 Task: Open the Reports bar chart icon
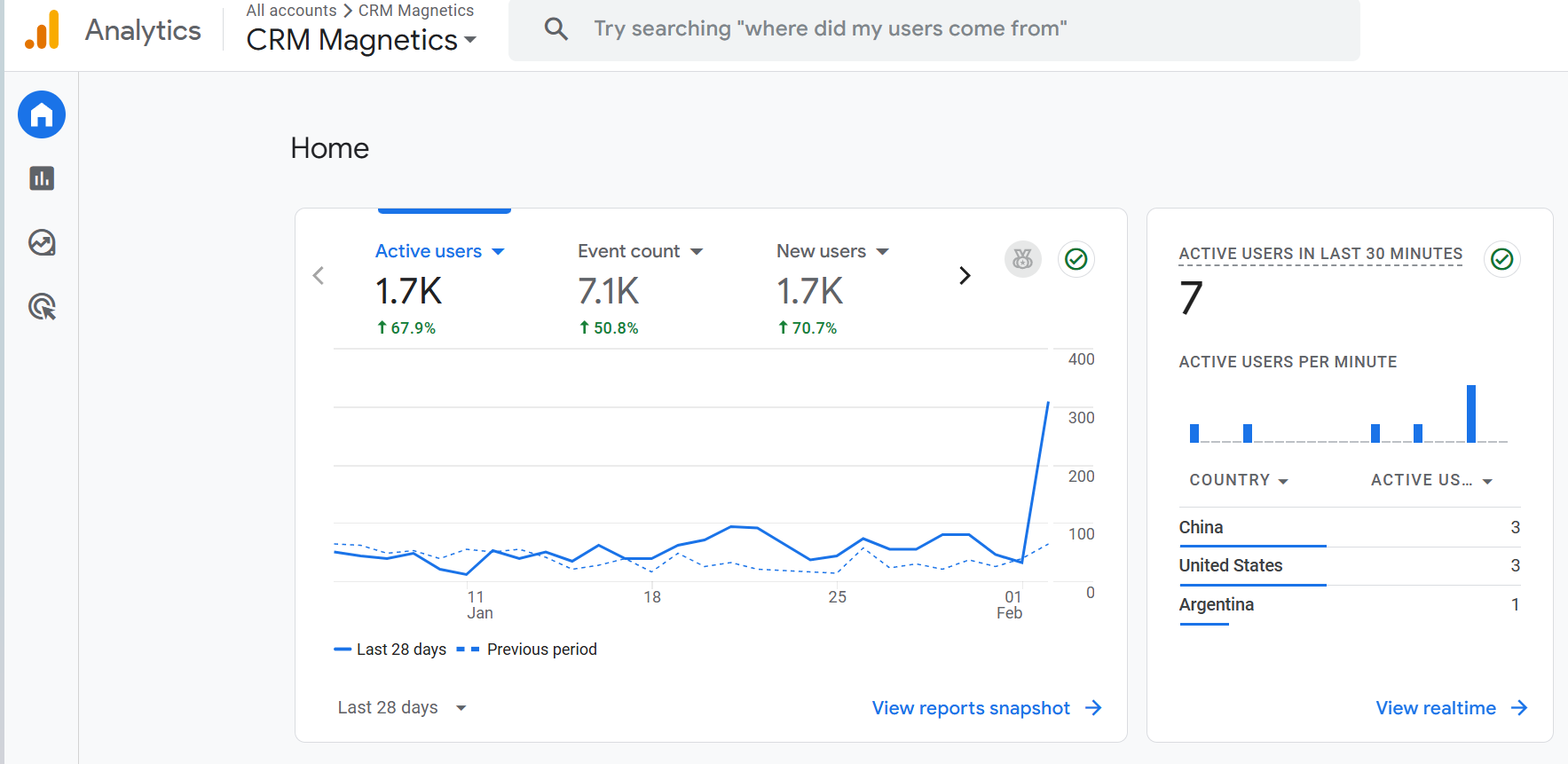tap(42, 178)
